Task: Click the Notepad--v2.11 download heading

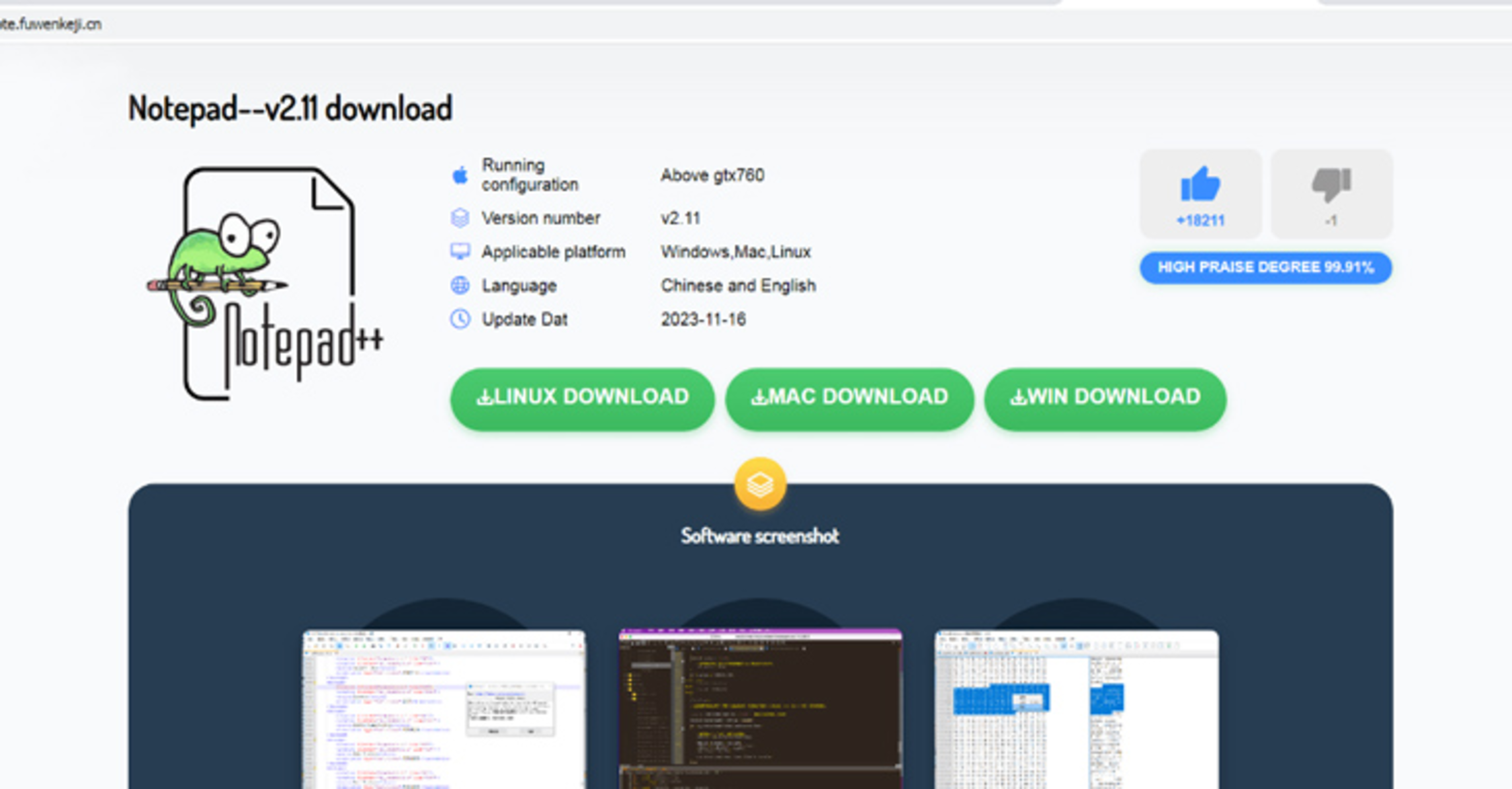Action: coord(290,108)
